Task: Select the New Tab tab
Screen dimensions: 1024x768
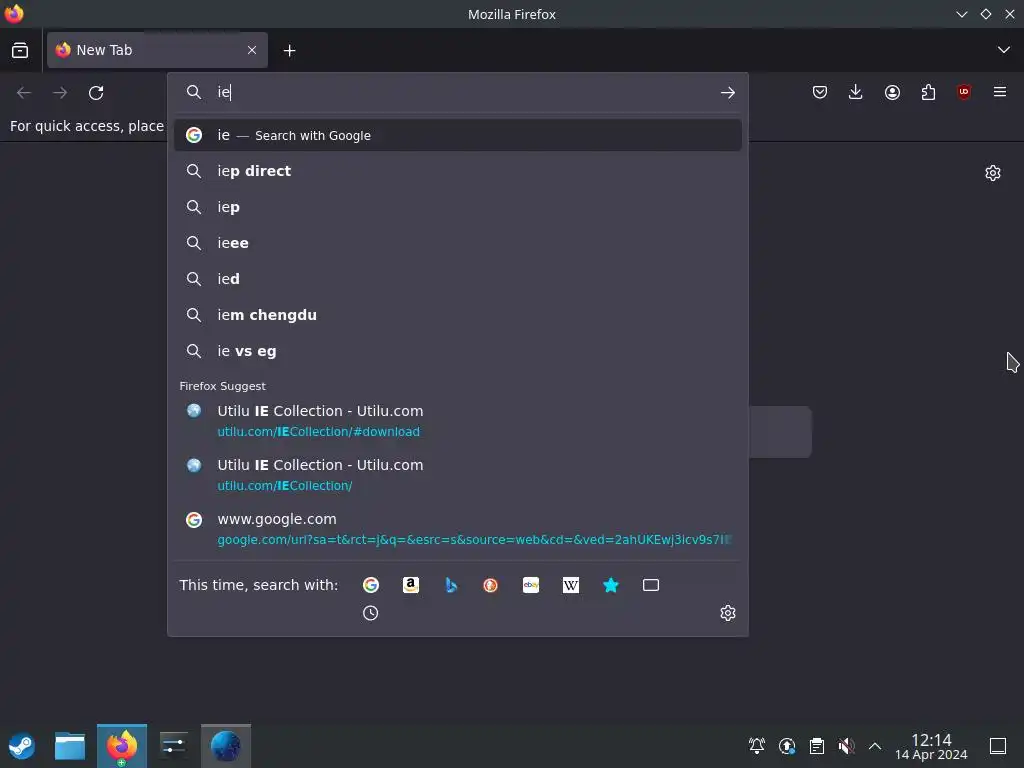Action: click(157, 50)
